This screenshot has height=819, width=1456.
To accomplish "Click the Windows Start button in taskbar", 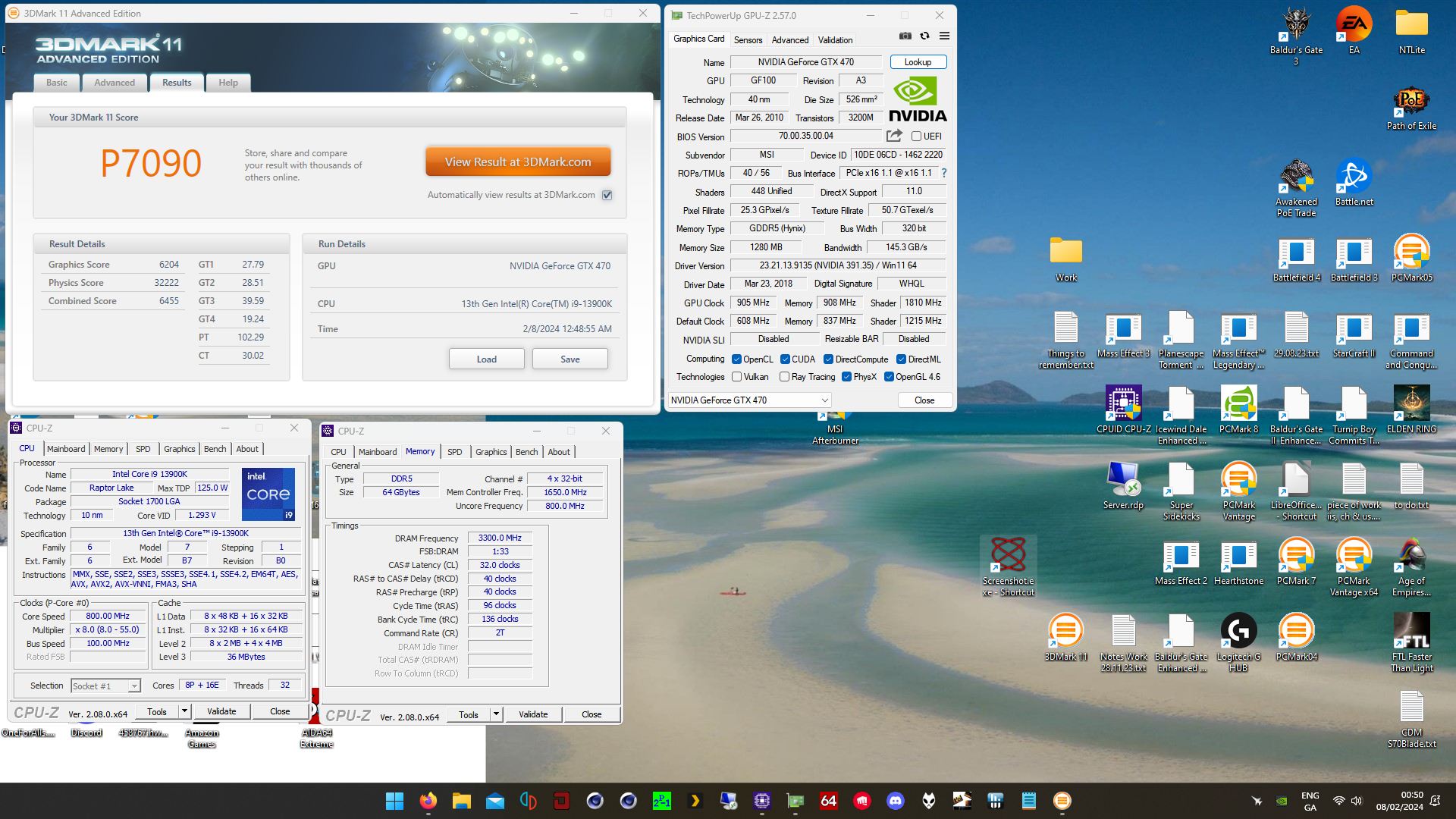I will (x=394, y=801).
